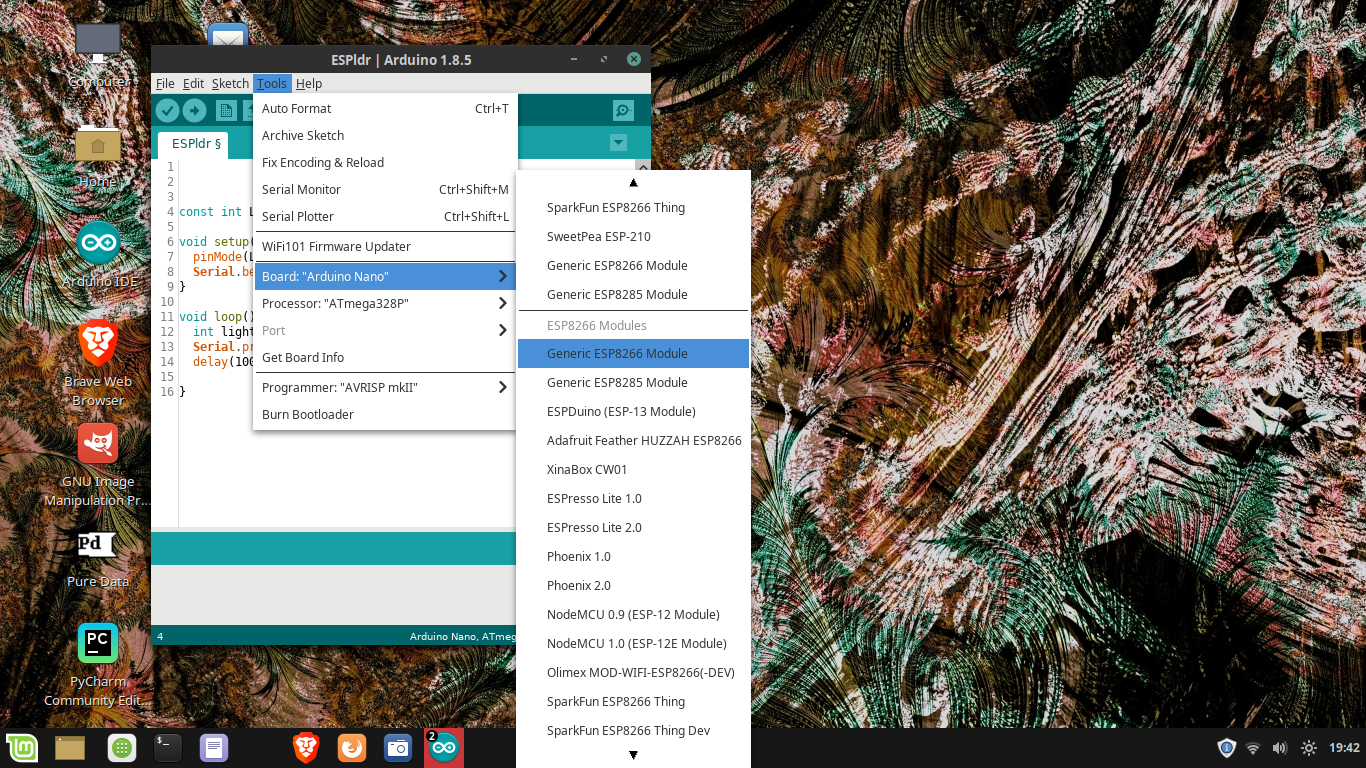Screen dimensions: 1366x768
Task: Select XinaBox CW01 board
Action: 633,469
